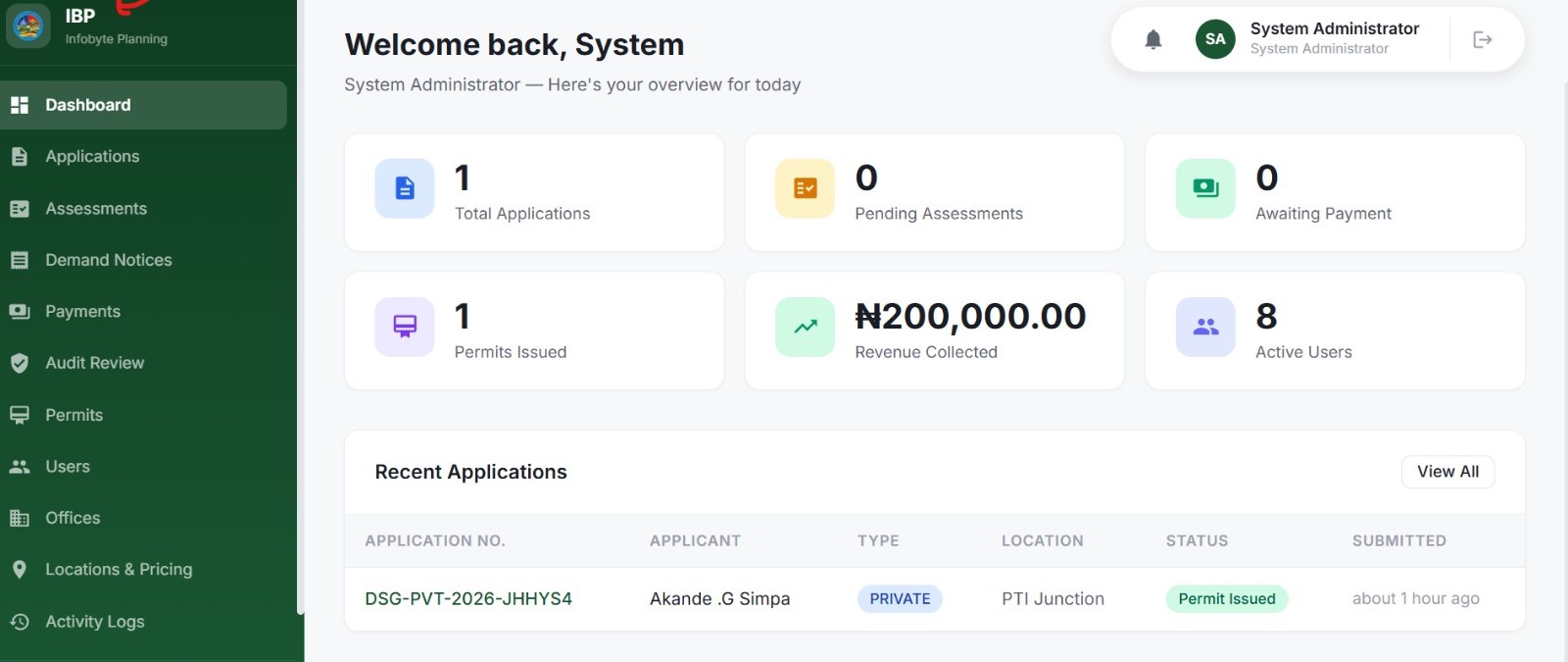
Task: Open notifications with the bell icon
Action: point(1153,39)
